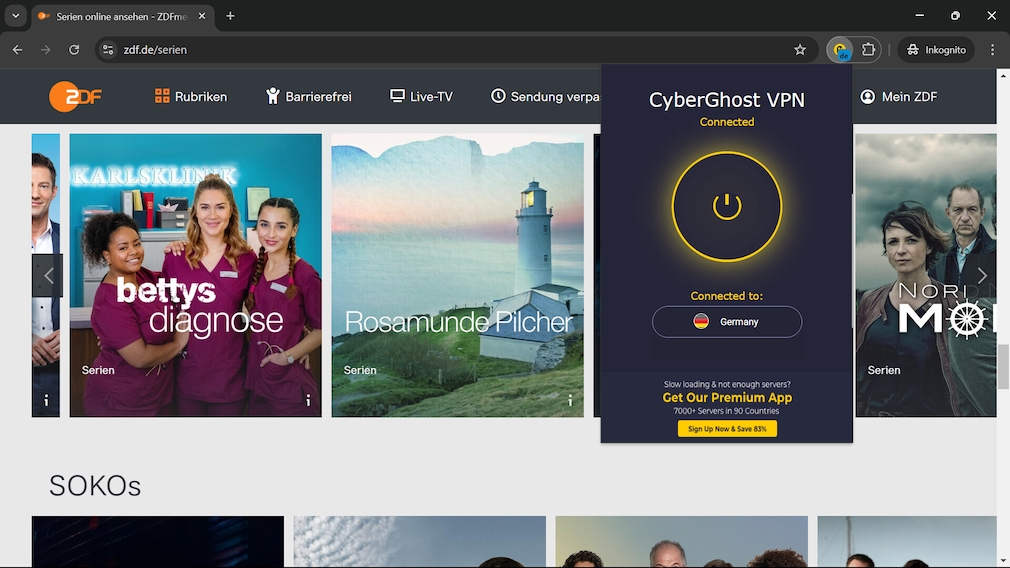Click the ZDF logo

point(75,97)
